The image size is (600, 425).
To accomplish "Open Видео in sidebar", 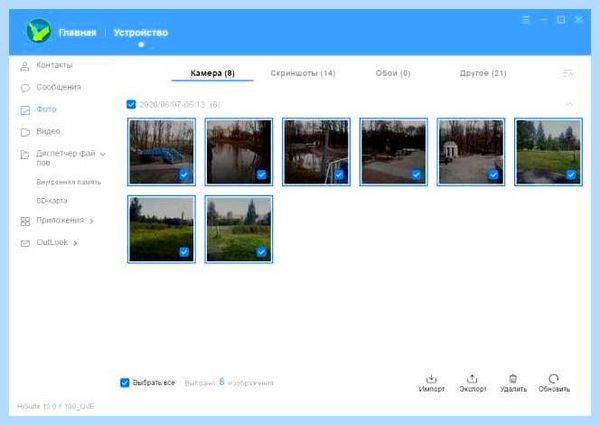I will tap(48, 131).
